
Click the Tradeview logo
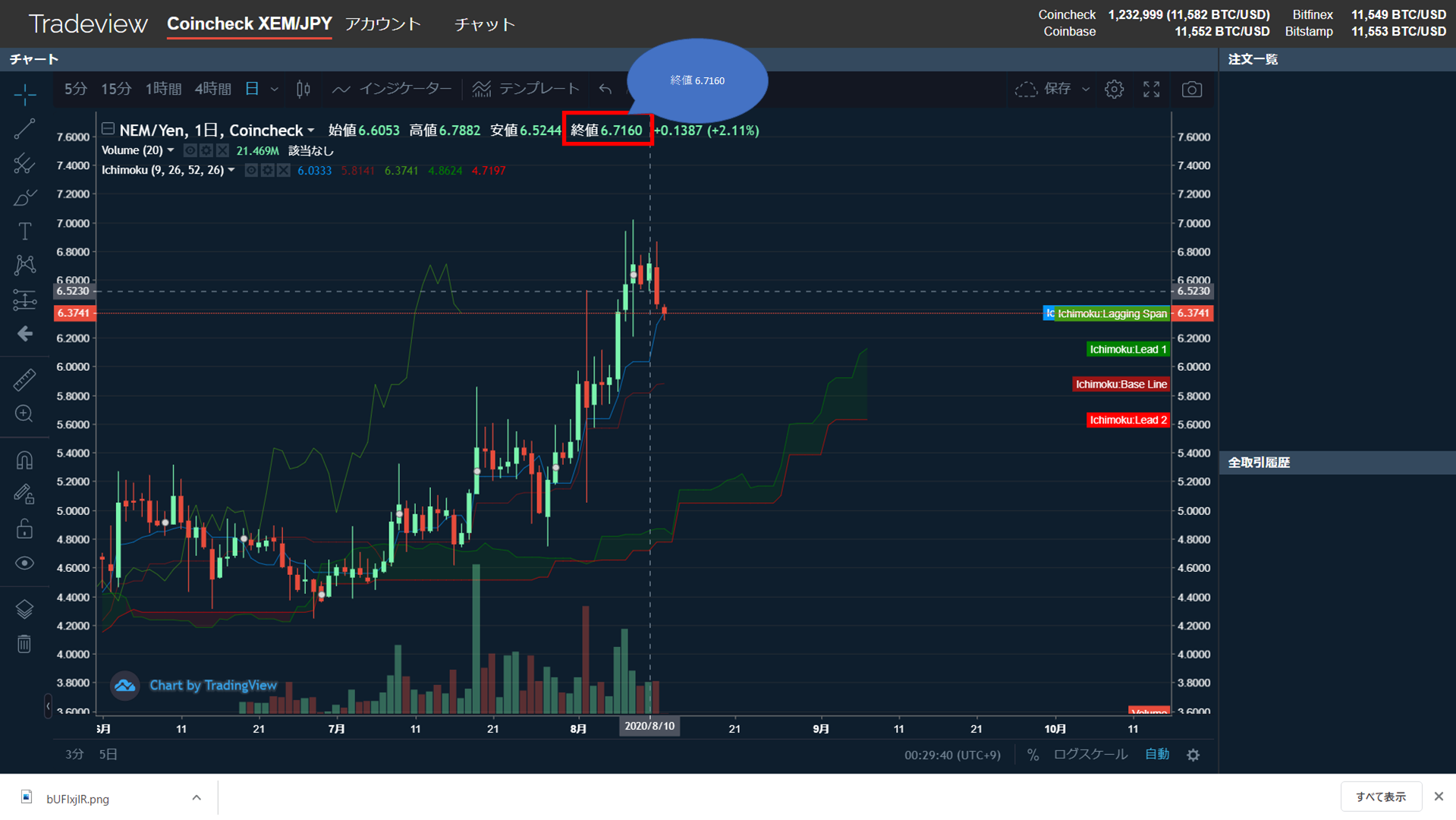coord(88,24)
